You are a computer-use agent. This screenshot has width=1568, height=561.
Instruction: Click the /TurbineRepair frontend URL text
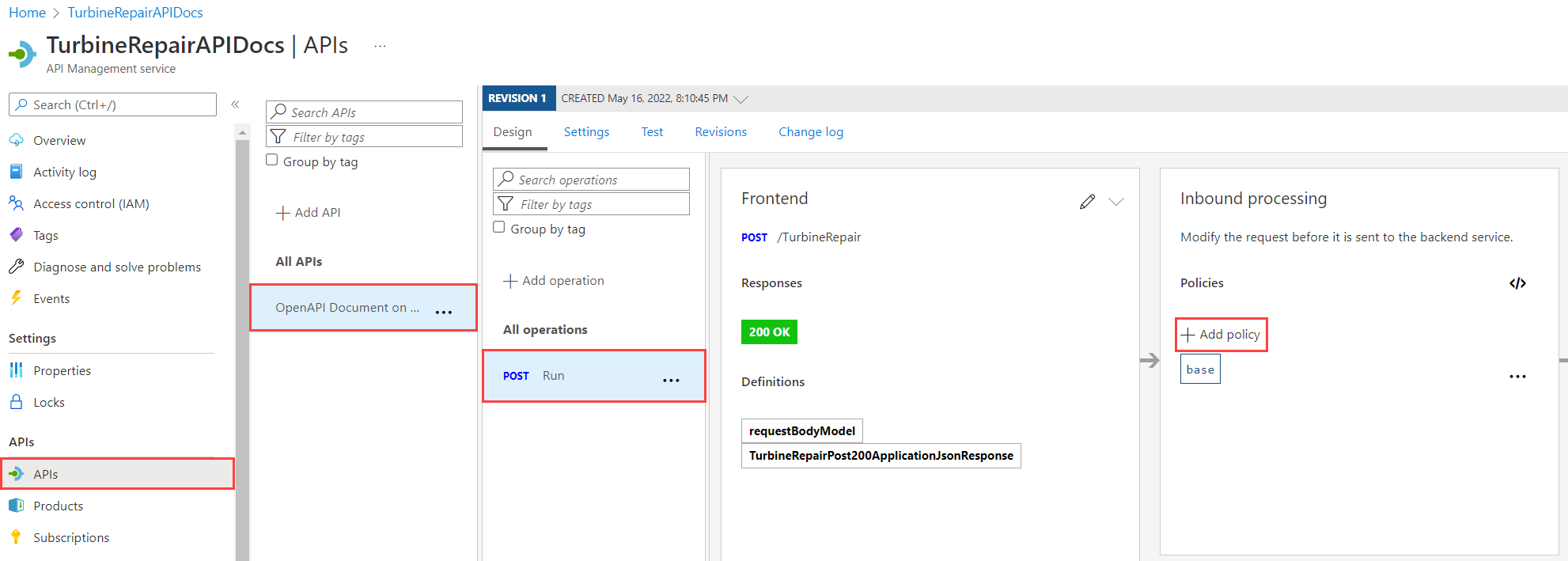[819, 237]
